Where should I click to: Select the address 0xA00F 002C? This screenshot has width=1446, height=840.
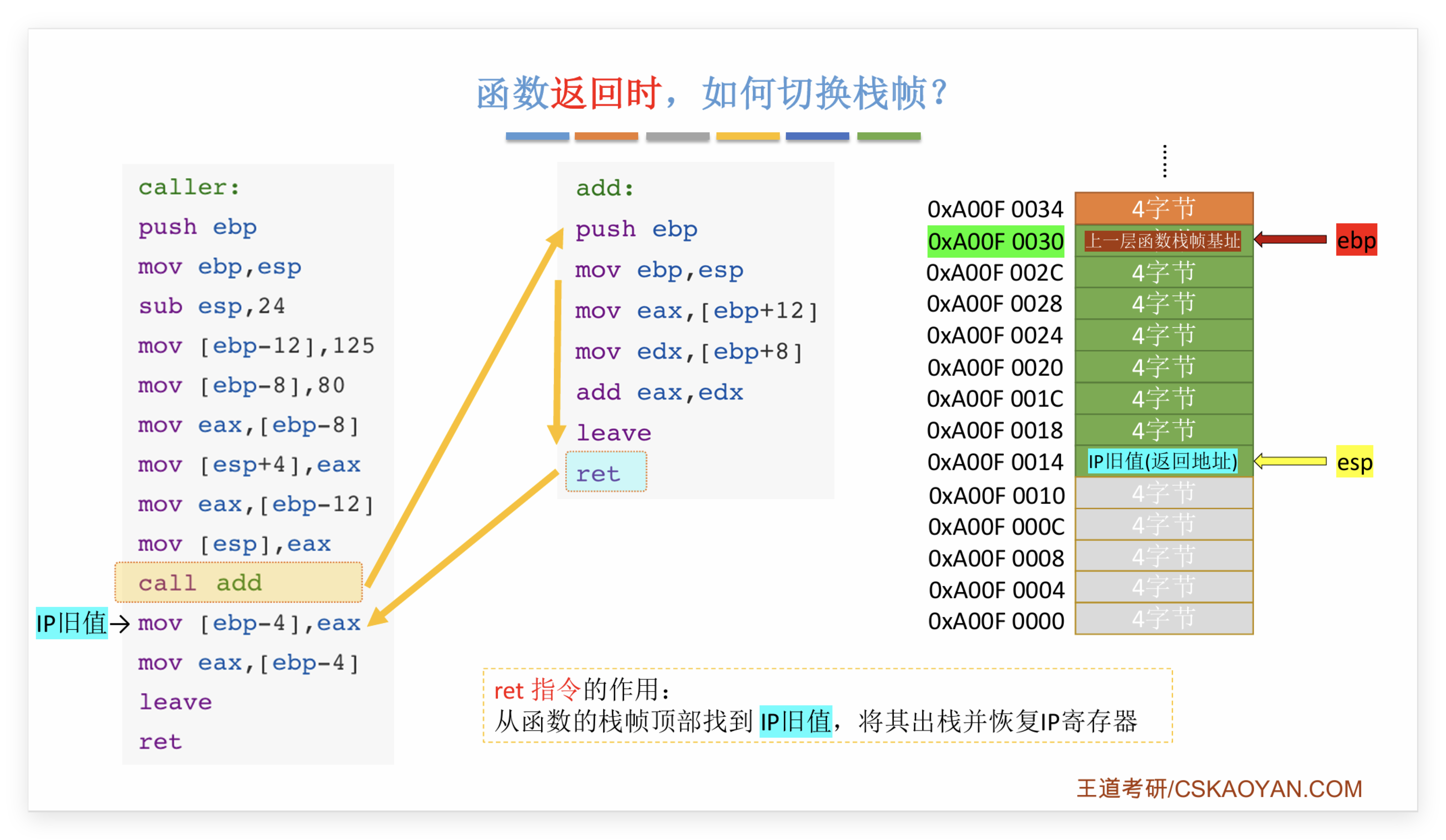(995, 273)
